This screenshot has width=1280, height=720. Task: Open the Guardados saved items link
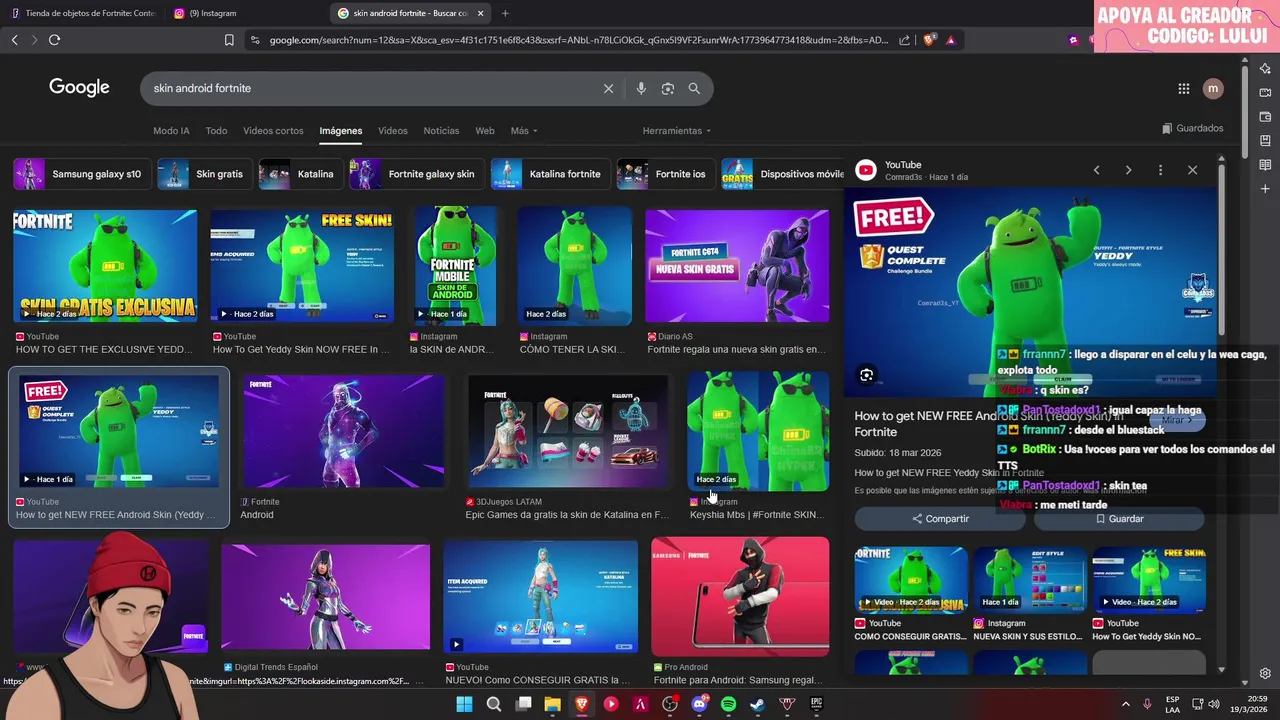point(1192,128)
